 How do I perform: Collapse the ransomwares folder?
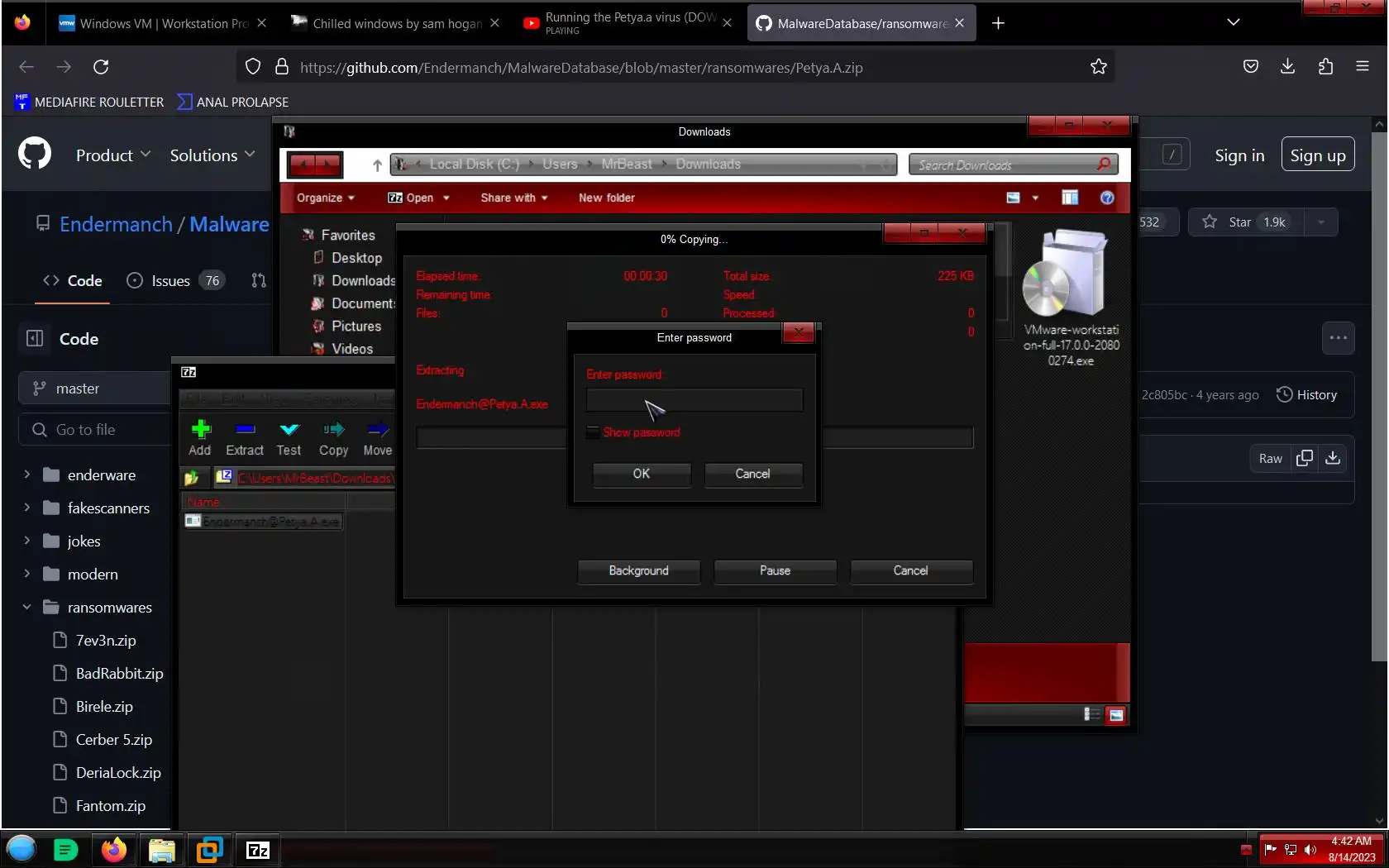tap(26, 607)
